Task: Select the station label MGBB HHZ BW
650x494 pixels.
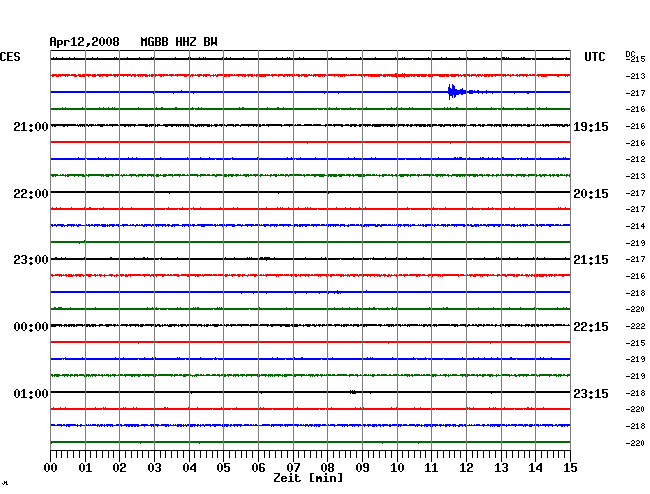Action: pyautogui.click(x=179, y=42)
